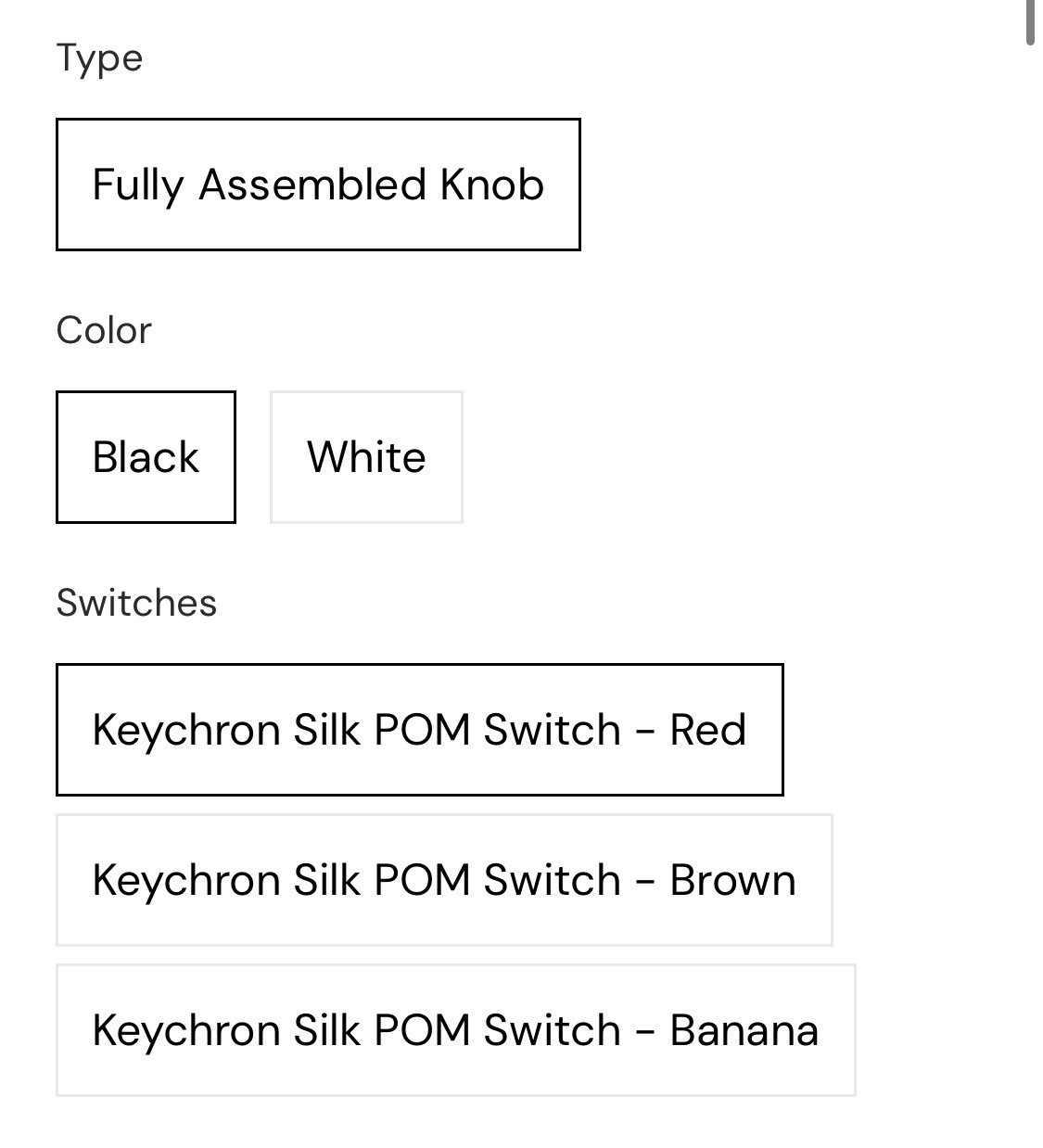Image resolution: width=1043 pixels, height=1148 pixels.
Task: Pick the Red switch variant
Action: [419, 730]
